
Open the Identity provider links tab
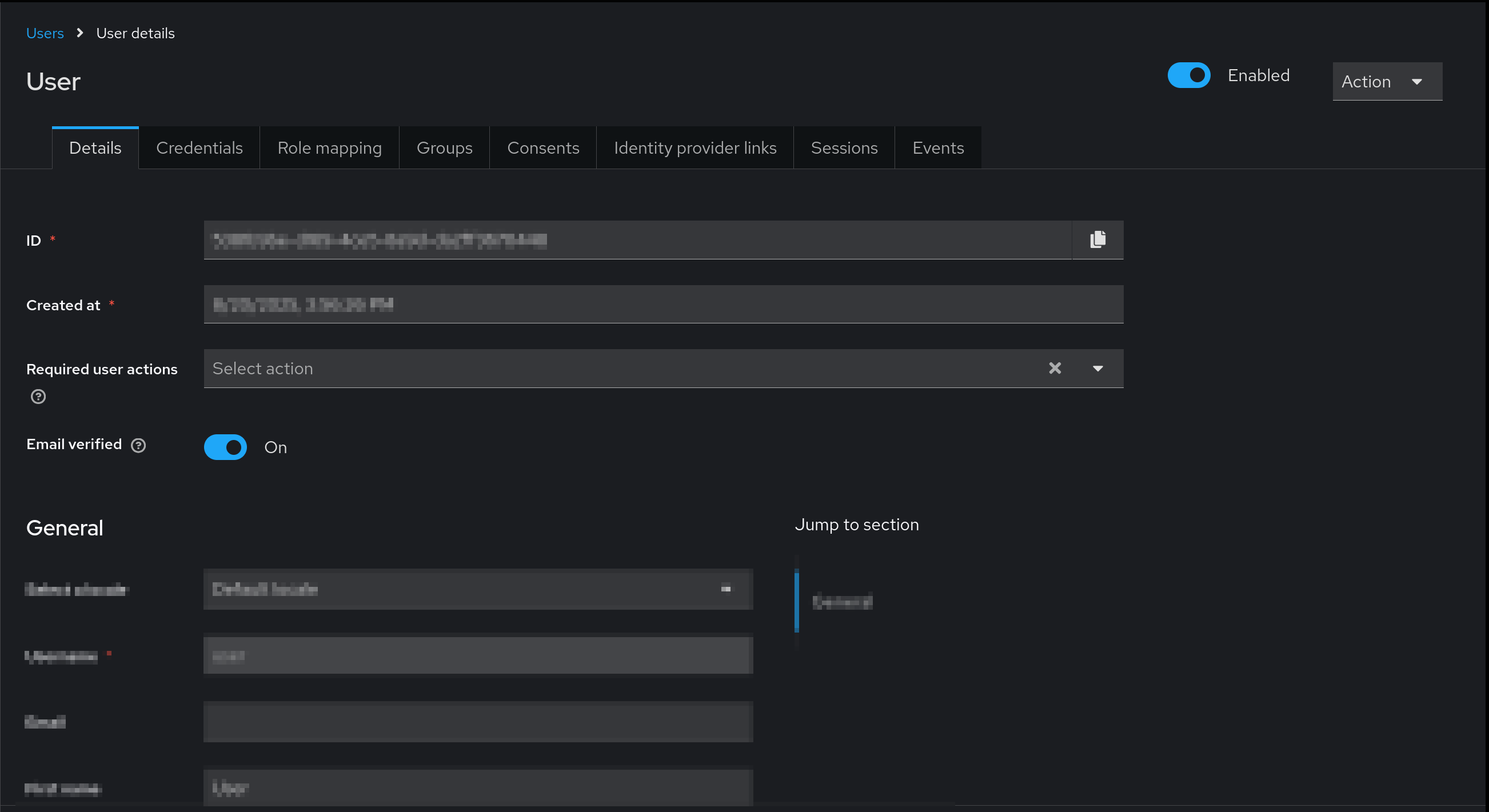click(x=695, y=148)
